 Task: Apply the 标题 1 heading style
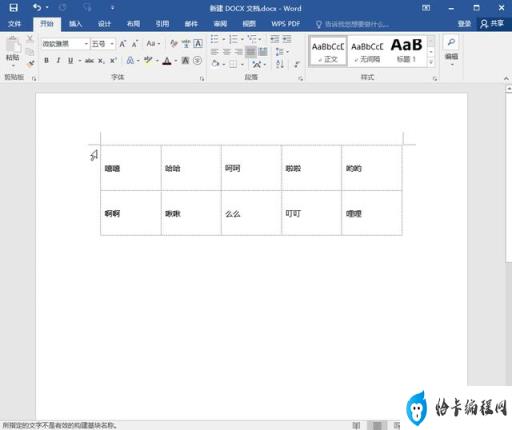(407, 51)
